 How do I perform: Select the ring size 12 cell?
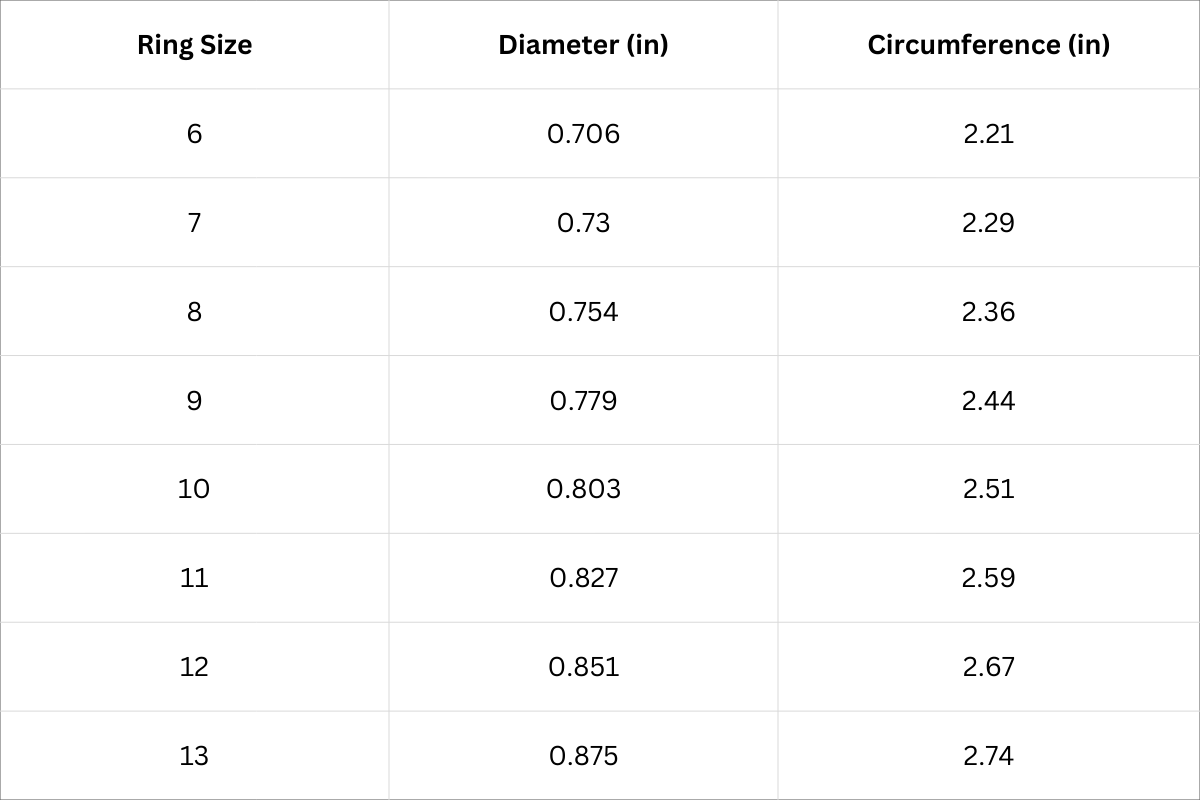[x=194, y=667]
